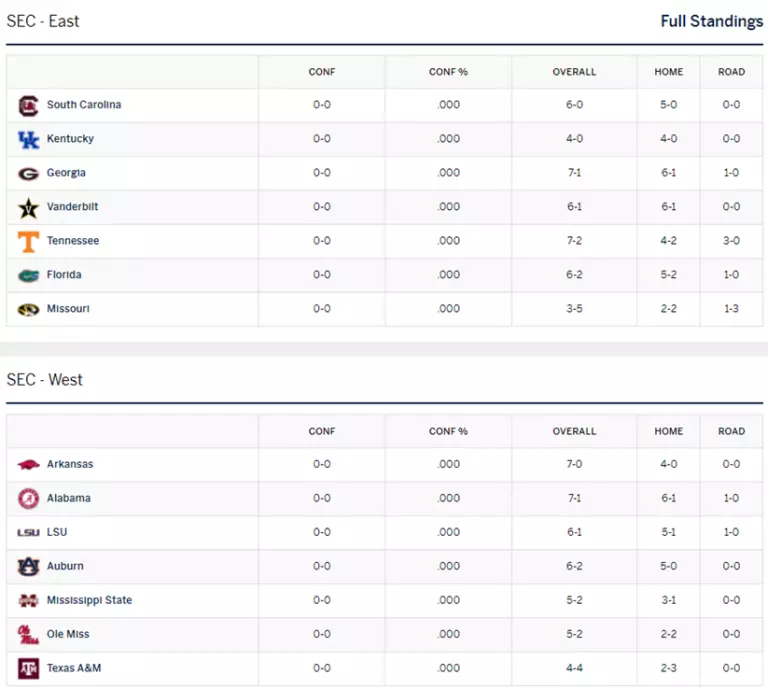Click the SEC West CONF % column header
Viewport: 768px width, 689px height.
pos(448,431)
